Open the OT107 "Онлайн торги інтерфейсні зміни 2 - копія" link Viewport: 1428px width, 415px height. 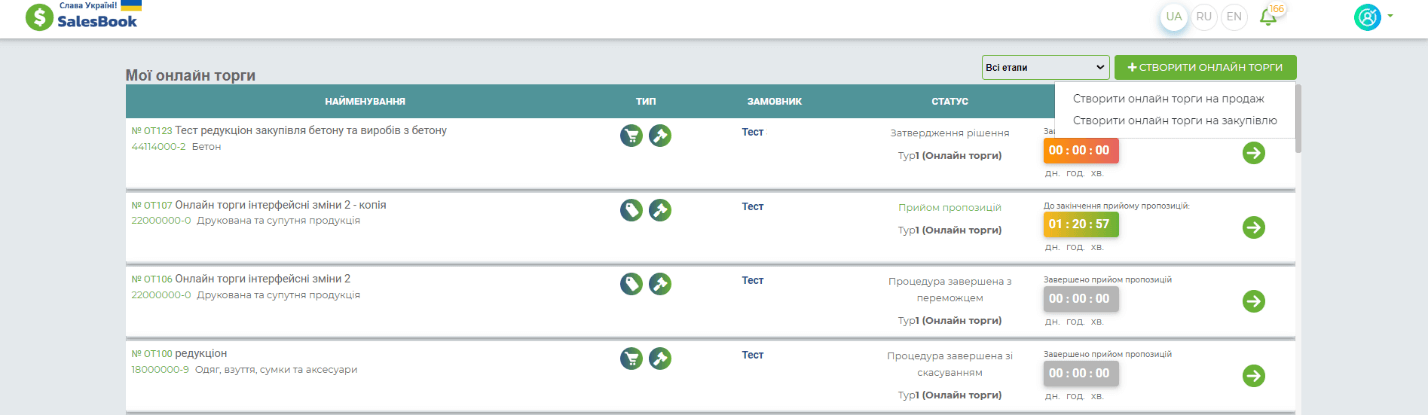281,205
